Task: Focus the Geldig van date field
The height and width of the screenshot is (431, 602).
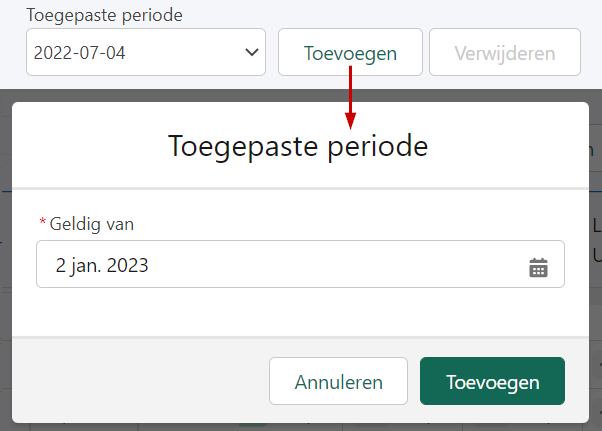Action: [300, 264]
